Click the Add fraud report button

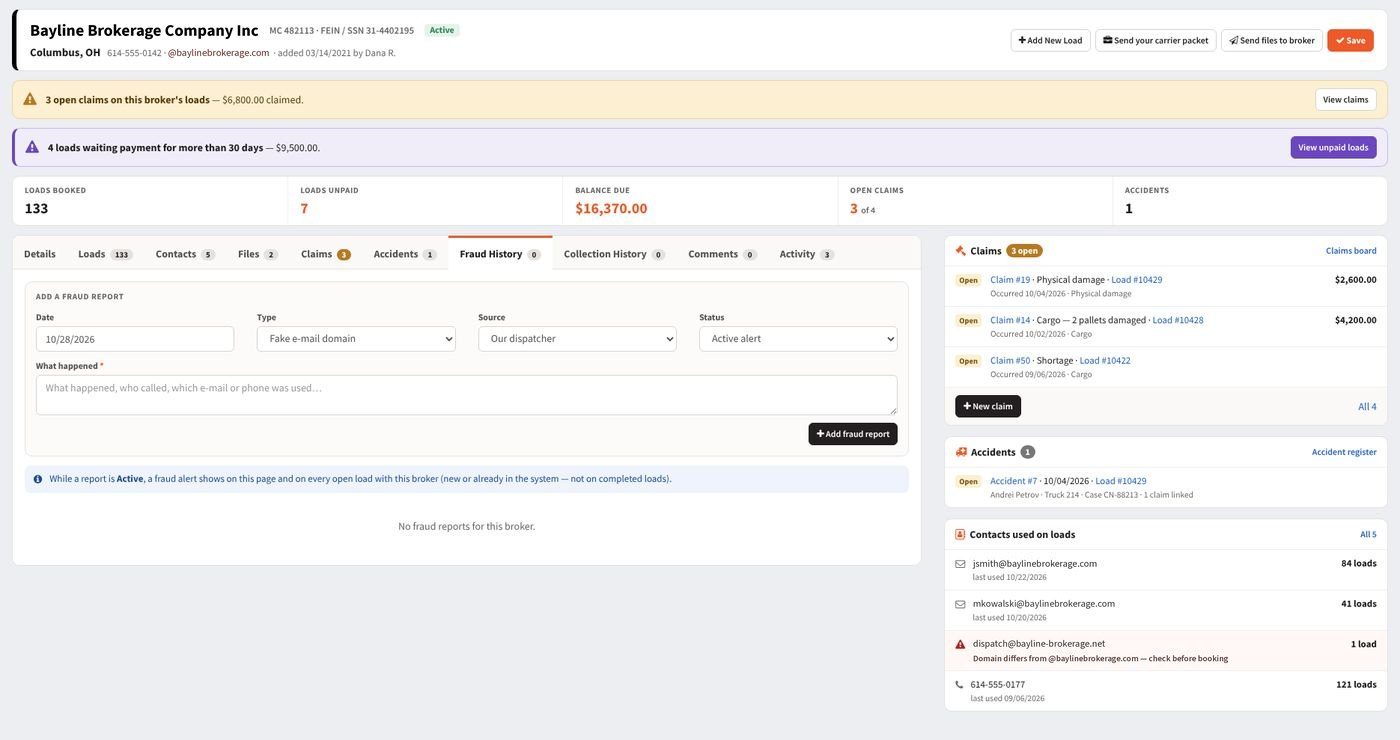coord(853,434)
